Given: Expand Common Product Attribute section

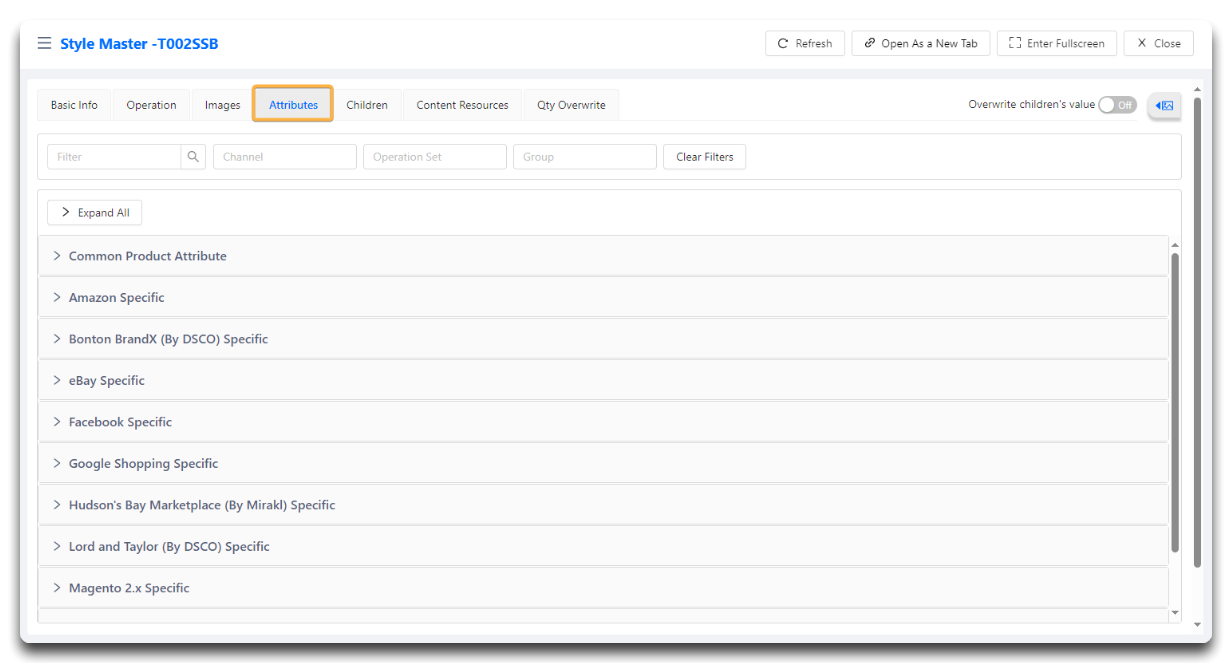Looking at the screenshot, I should click(x=603, y=256).
